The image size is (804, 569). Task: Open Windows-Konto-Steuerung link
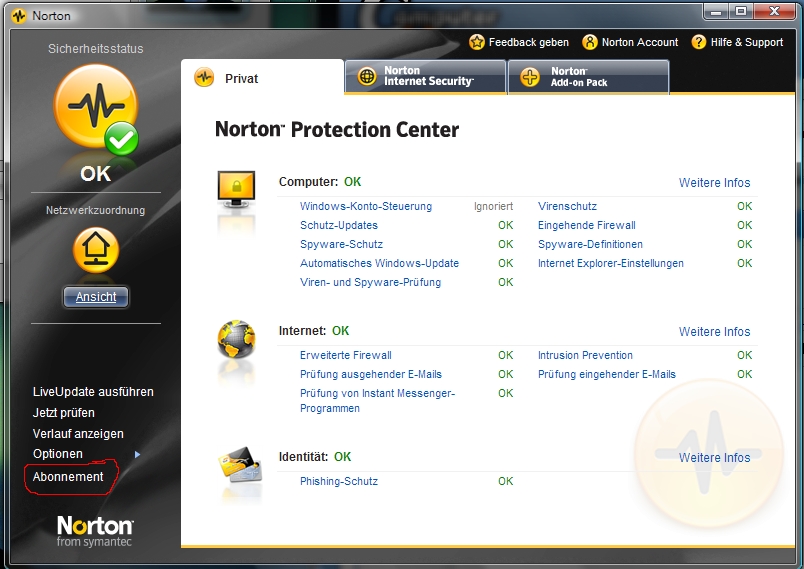pyautogui.click(x=366, y=206)
